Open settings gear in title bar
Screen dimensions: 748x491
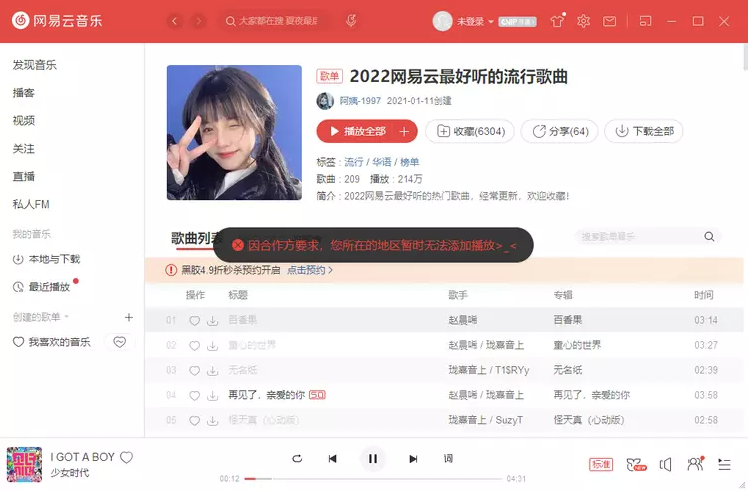(x=583, y=21)
